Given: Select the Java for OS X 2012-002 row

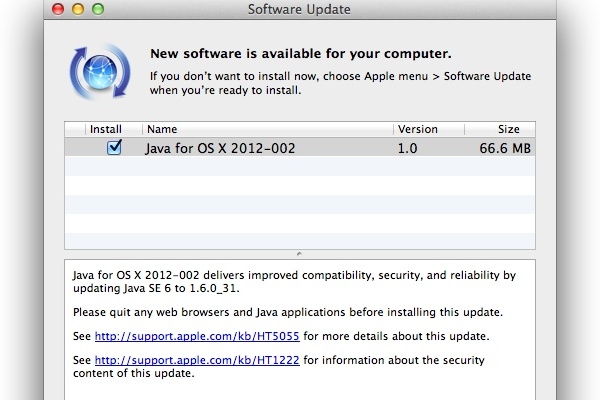Looking at the screenshot, I should [x=300, y=148].
